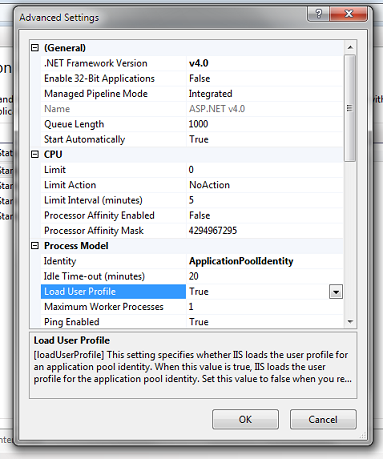Click the 4294967295 affinity mask value
This screenshot has height=459, width=383.
[213, 231]
